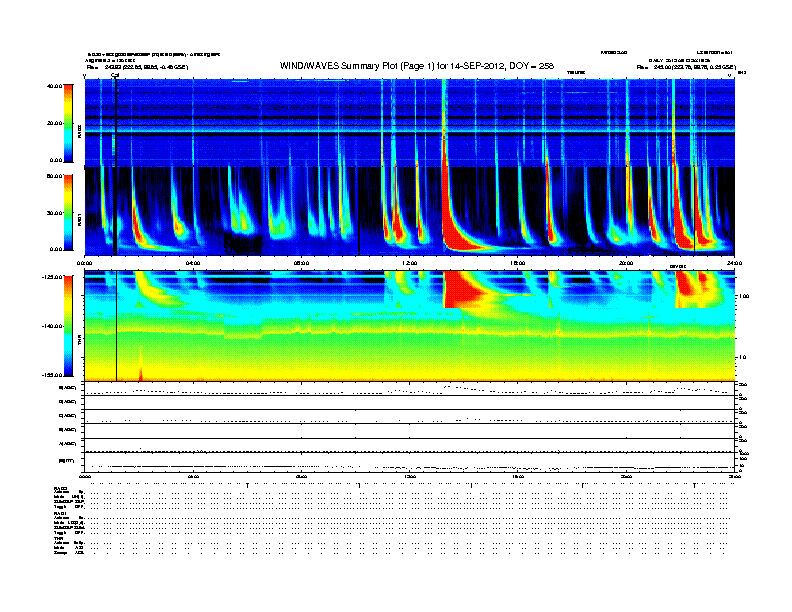
Task: Click the TNR intensity color bar
Action: tap(68, 326)
